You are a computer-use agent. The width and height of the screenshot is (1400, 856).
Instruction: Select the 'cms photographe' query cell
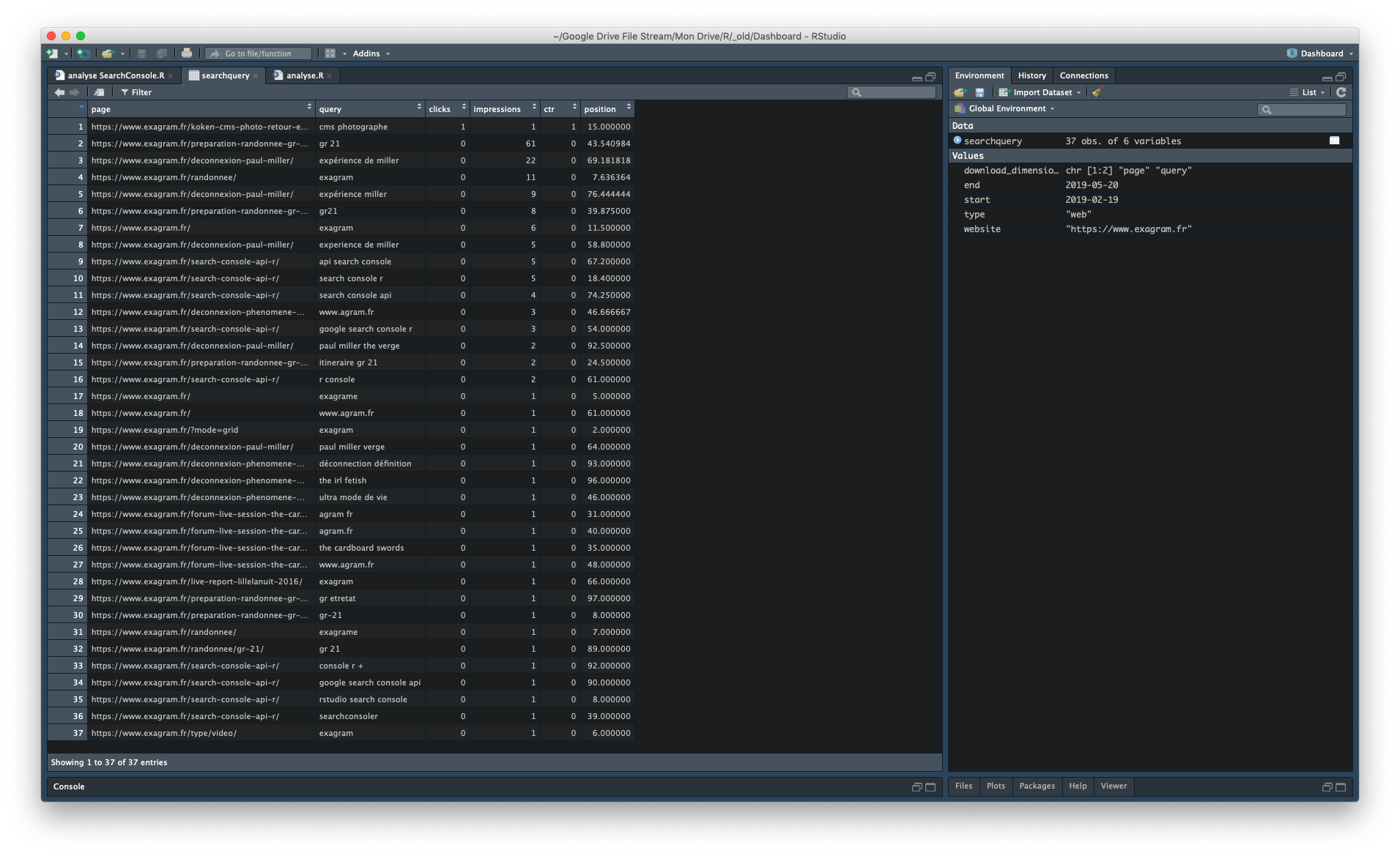(370, 127)
